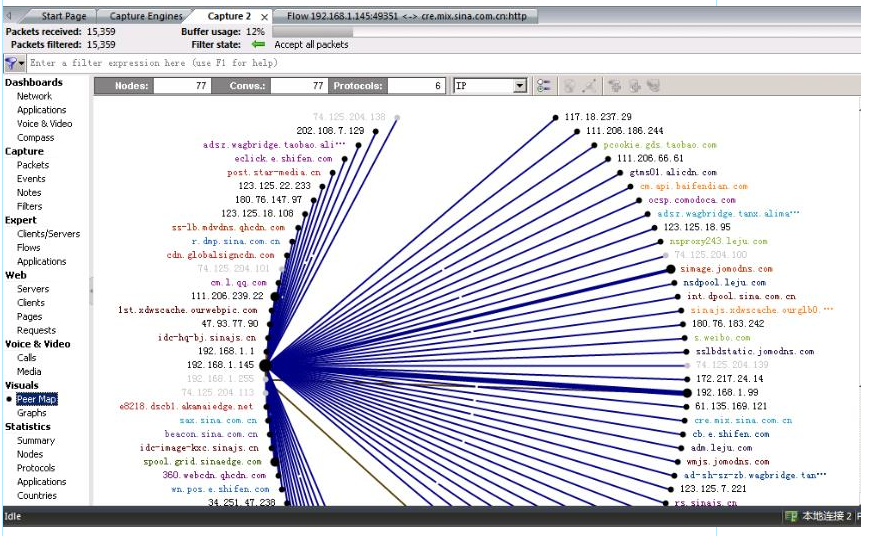Select the pcookie.gds.taobao.com node
This screenshot has height=536, width=873.
point(660,145)
